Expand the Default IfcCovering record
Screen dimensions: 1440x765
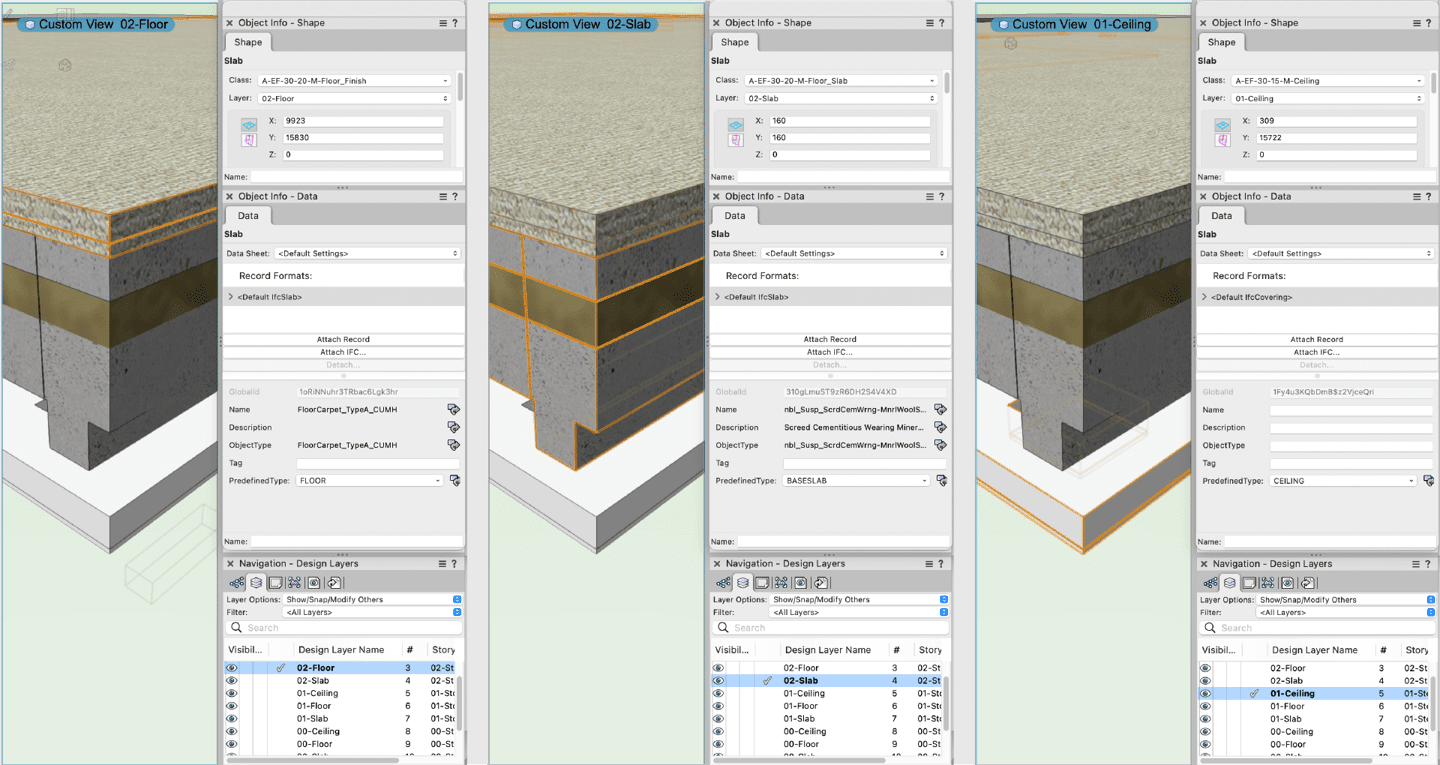point(1205,297)
